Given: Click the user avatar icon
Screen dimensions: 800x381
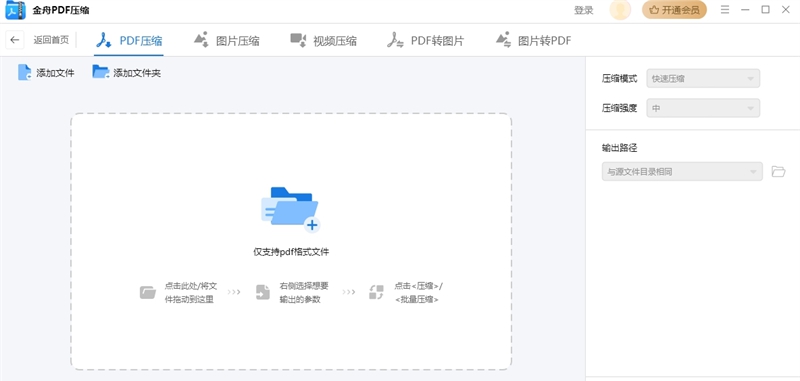Looking at the screenshot, I should pyautogui.click(x=620, y=10).
